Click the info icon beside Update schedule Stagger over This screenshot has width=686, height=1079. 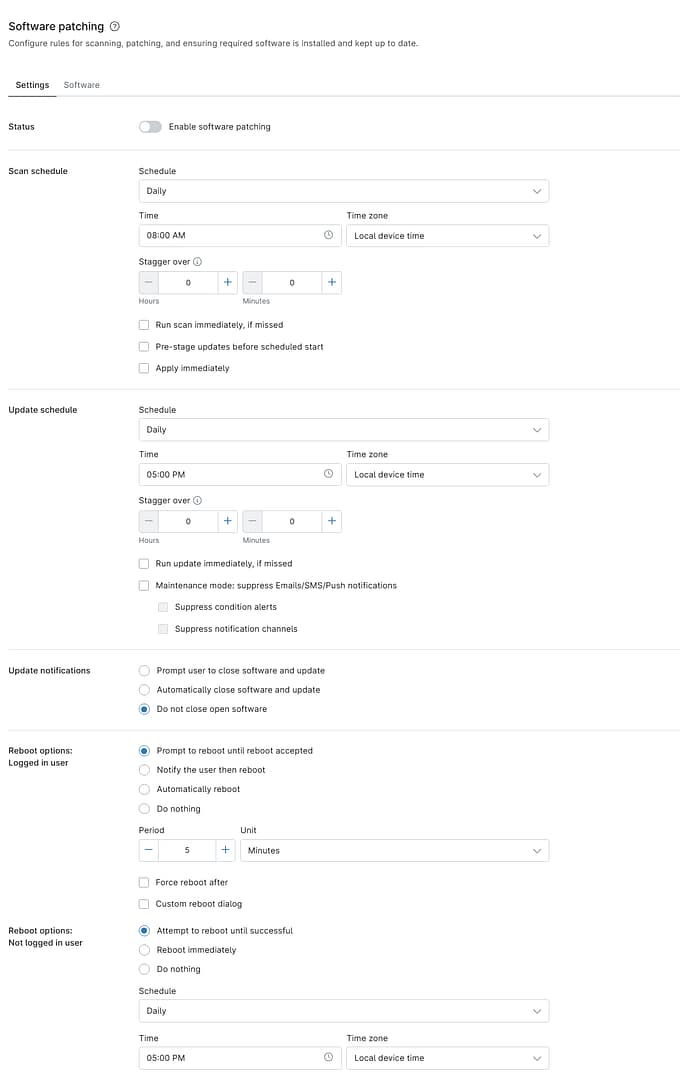click(197, 500)
